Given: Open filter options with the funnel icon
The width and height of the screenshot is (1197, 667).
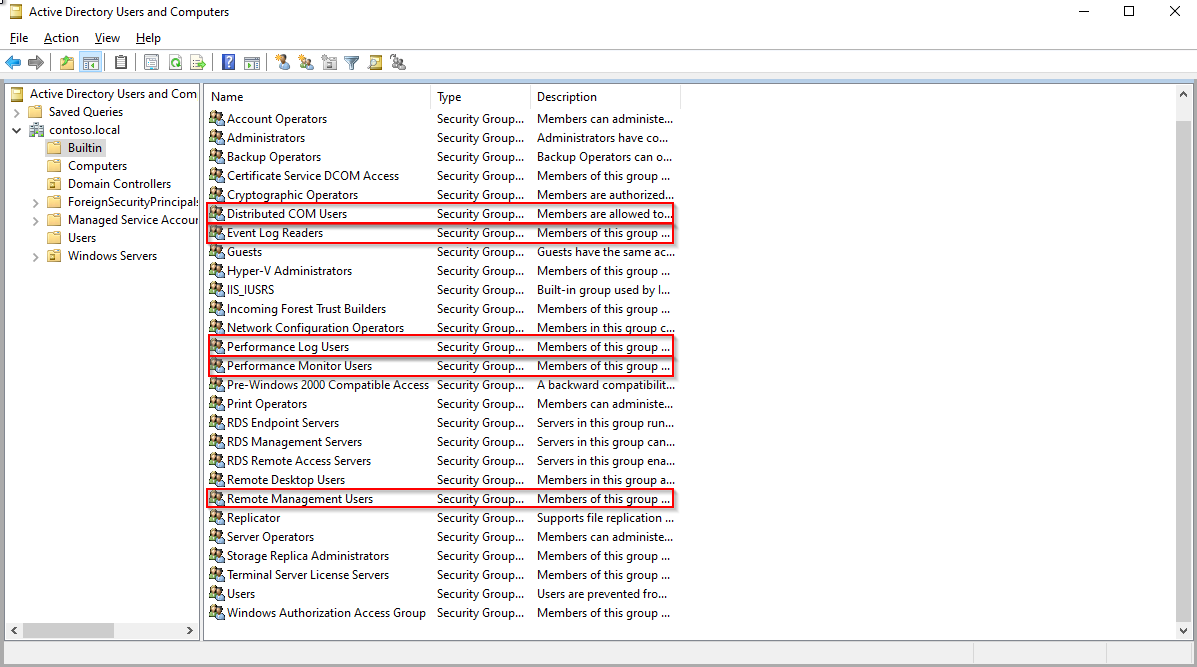Looking at the screenshot, I should 352,63.
